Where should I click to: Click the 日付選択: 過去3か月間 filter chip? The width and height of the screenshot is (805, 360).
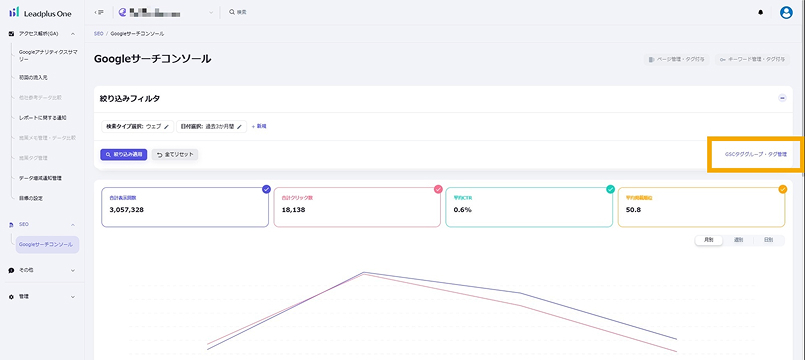pos(211,126)
